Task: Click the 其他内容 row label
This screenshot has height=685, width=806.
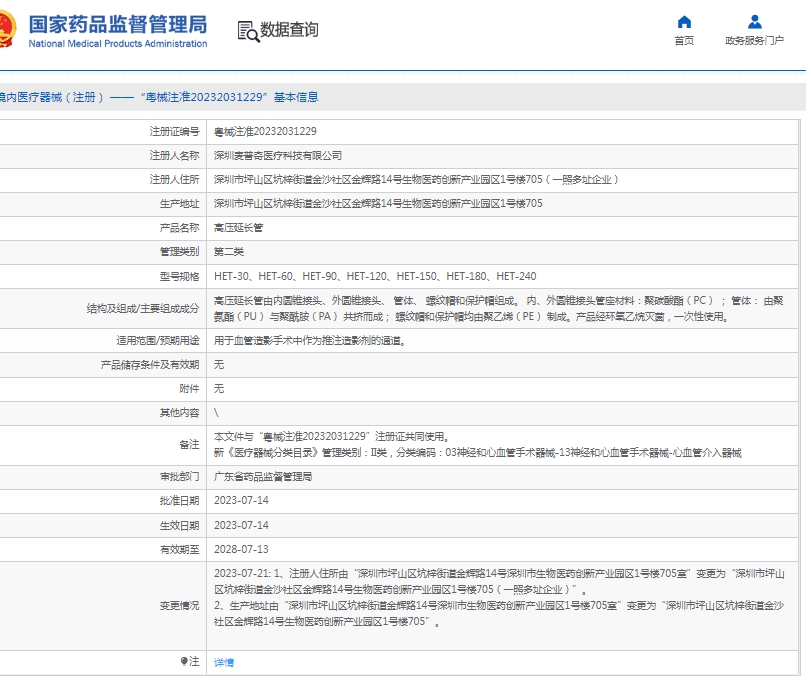Action: pyautogui.click(x=179, y=413)
